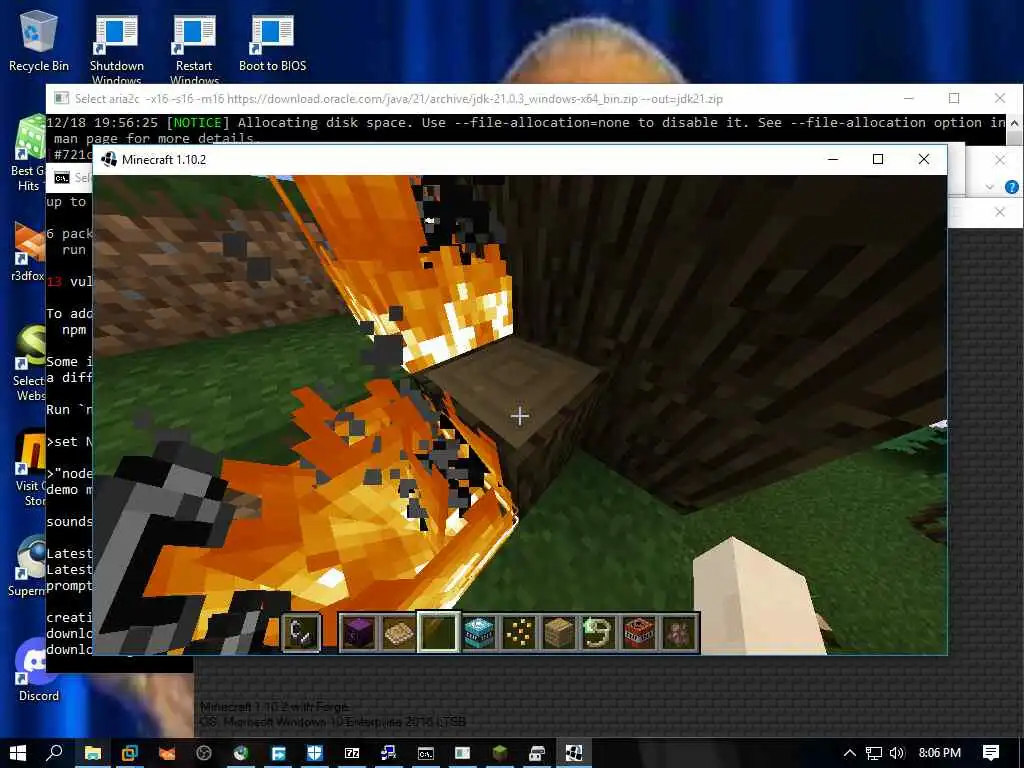Open the Windows Start menu
This screenshot has height=768, width=1024.
(18, 753)
